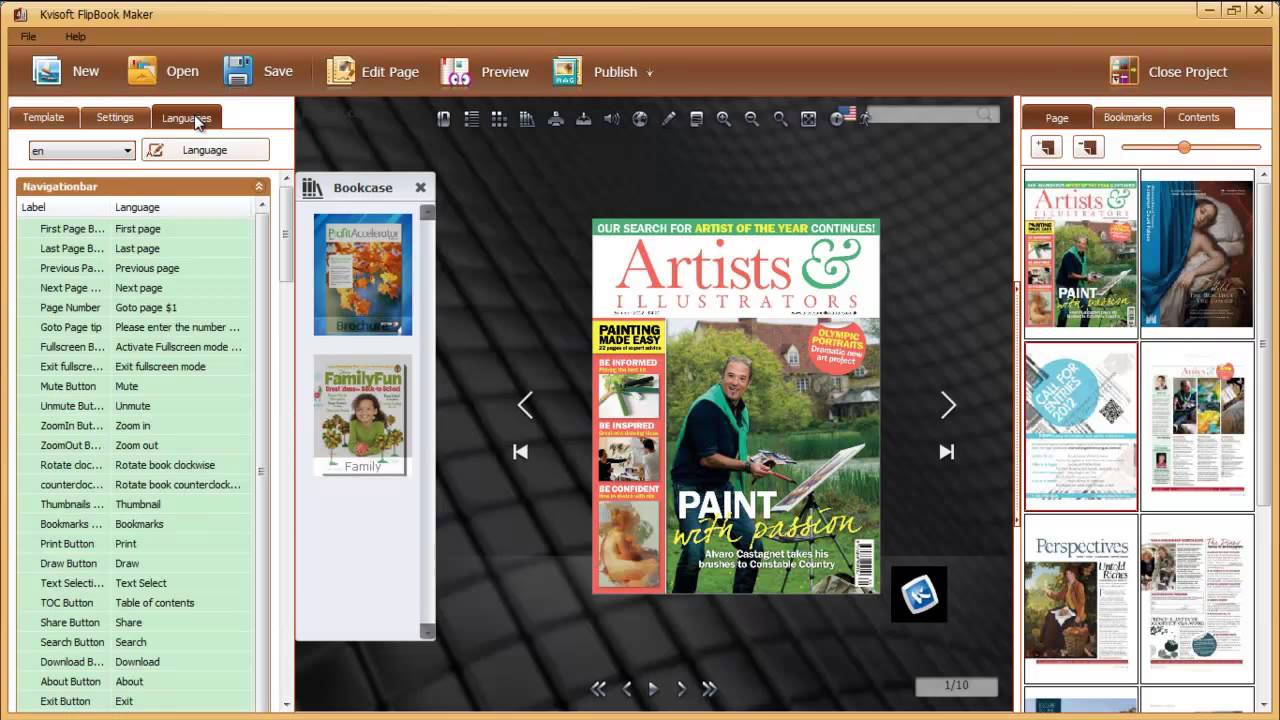Click the New project toolbar icon
The width and height of the screenshot is (1280, 720).
pos(47,71)
